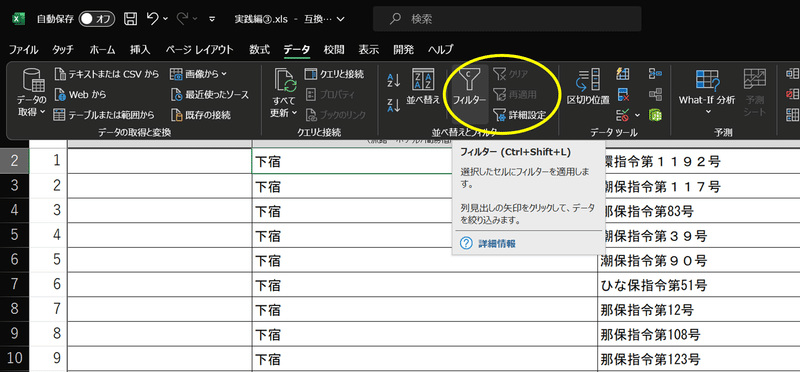Click the クリア filter button
This screenshot has height=372, width=800.
point(511,75)
